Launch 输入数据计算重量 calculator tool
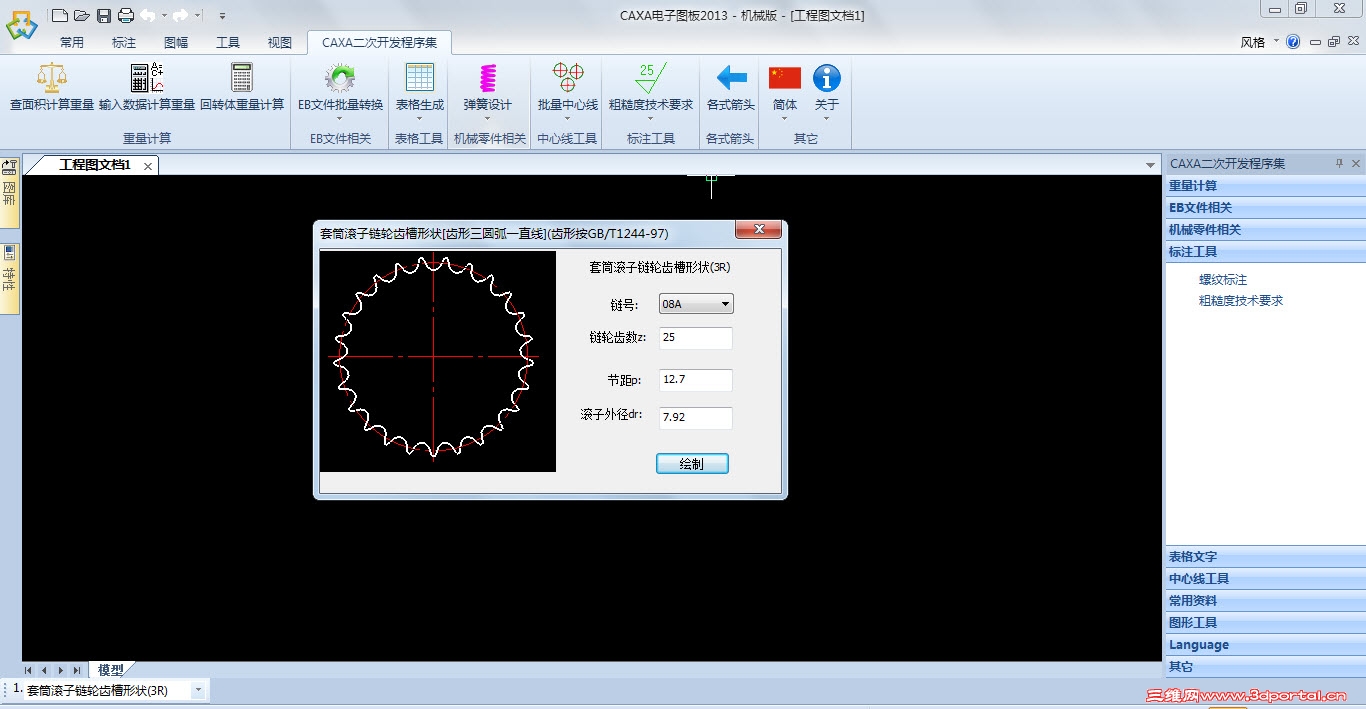This screenshot has width=1366, height=709. (147, 88)
